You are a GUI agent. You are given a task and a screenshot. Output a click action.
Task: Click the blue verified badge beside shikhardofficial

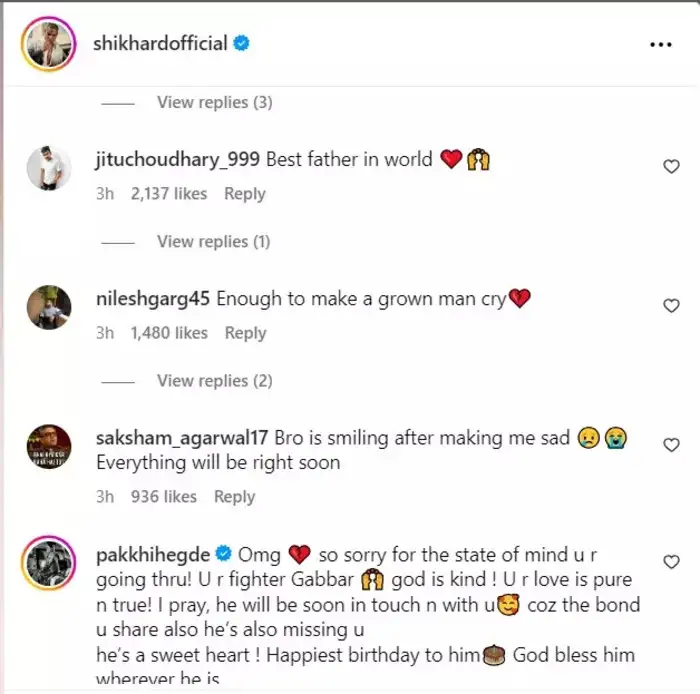242,44
